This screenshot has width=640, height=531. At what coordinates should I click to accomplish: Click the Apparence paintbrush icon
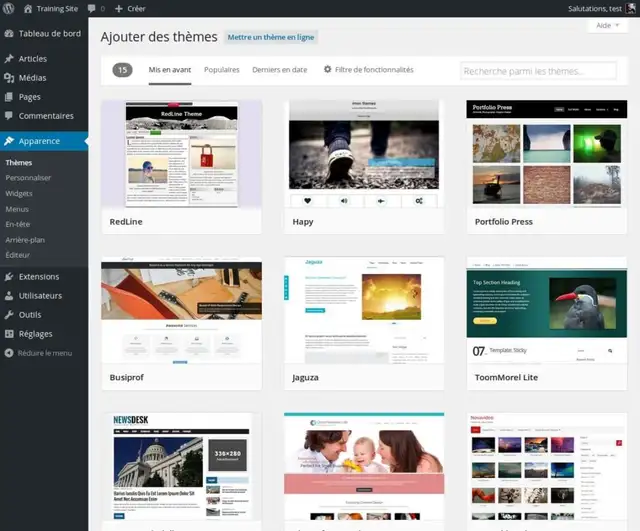[9, 141]
